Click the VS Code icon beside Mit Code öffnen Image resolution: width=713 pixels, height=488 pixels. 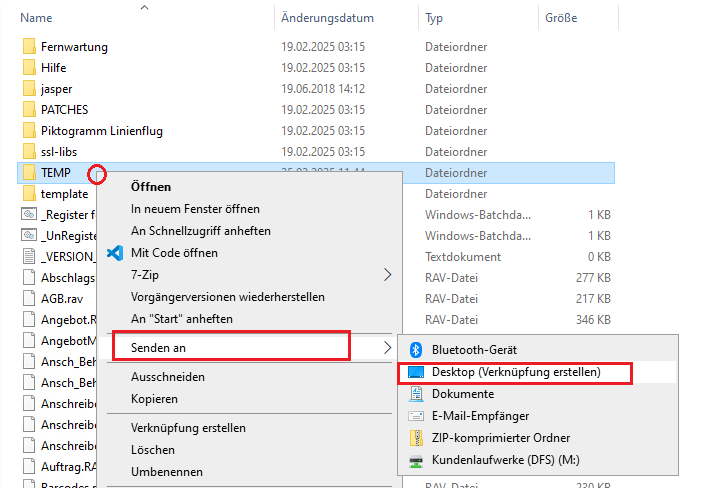click(x=115, y=253)
